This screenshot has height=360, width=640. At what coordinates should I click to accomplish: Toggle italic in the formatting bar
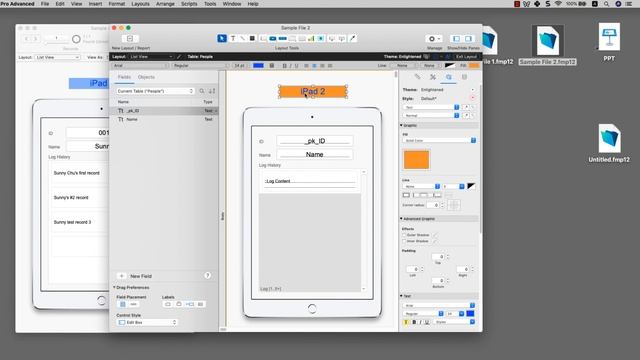pyautogui.click(x=290, y=66)
